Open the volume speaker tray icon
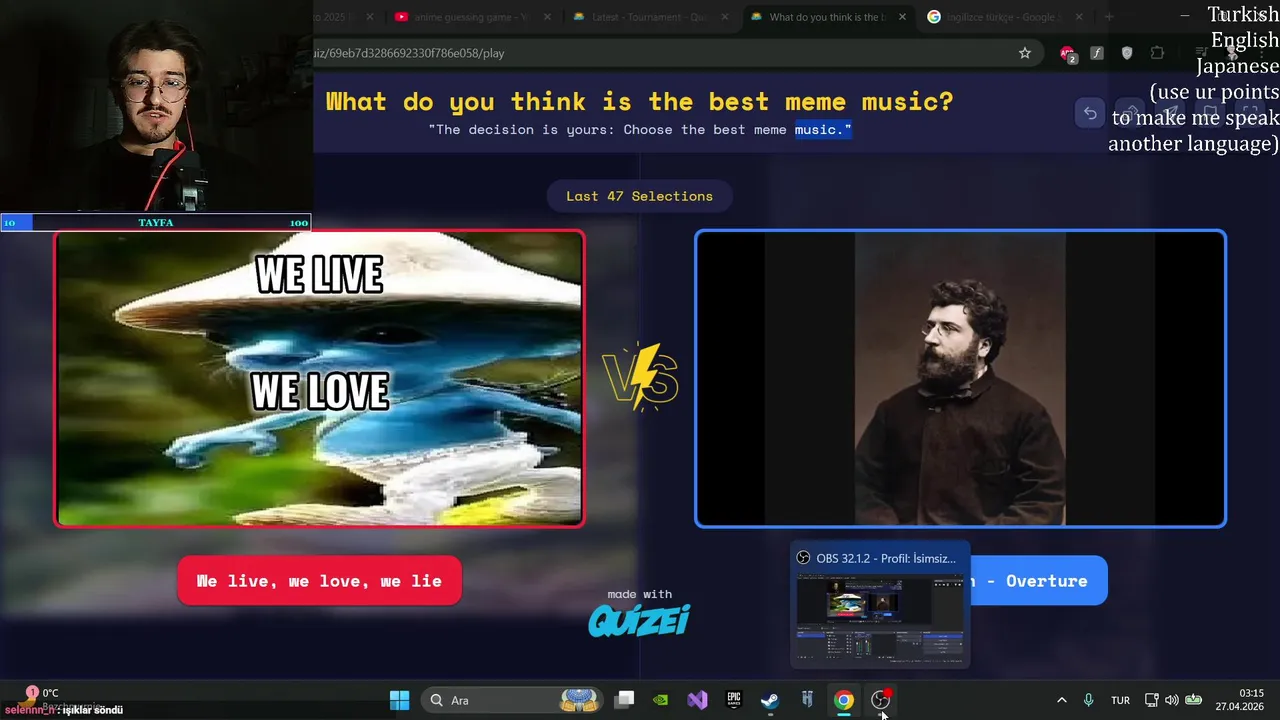Image resolution: width=1280 pixels, height=720 pixels. point(1171,700)
